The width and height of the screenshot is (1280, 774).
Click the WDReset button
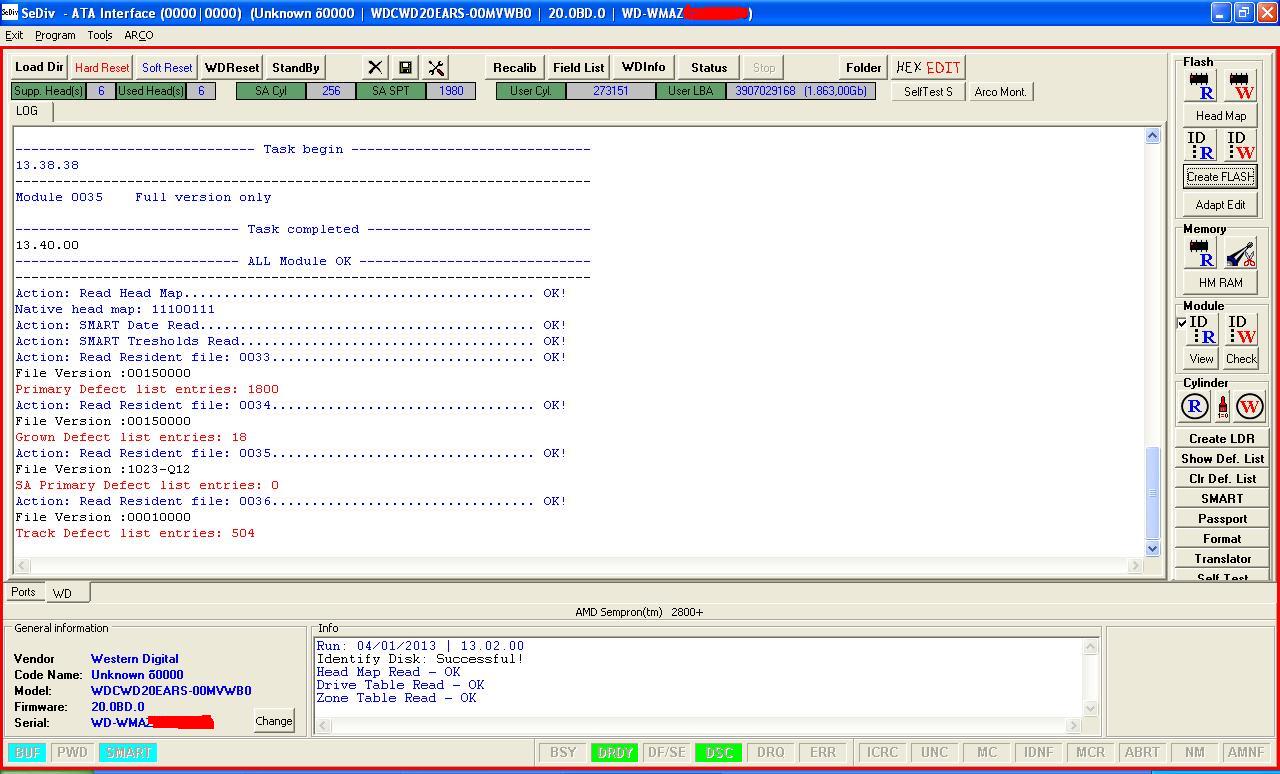click(x=232, y=67)
